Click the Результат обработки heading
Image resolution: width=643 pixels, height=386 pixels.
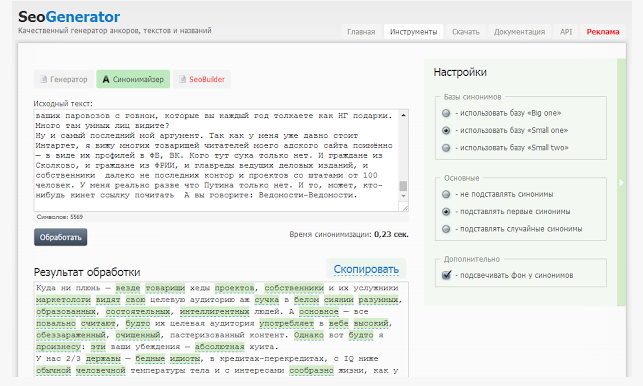pyautogui.click(x=87, y=272)
